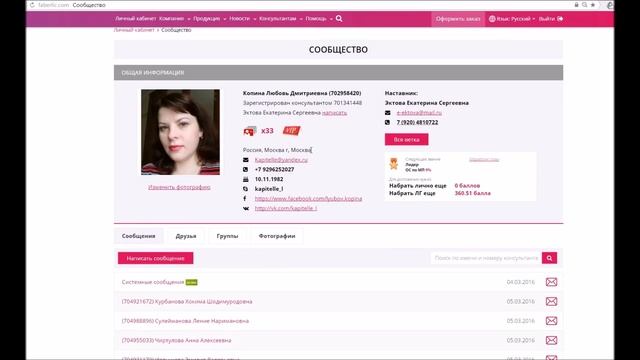Click the VK icon in profile contacts
This screenshot has height=360, width=640.
[246, 208]
